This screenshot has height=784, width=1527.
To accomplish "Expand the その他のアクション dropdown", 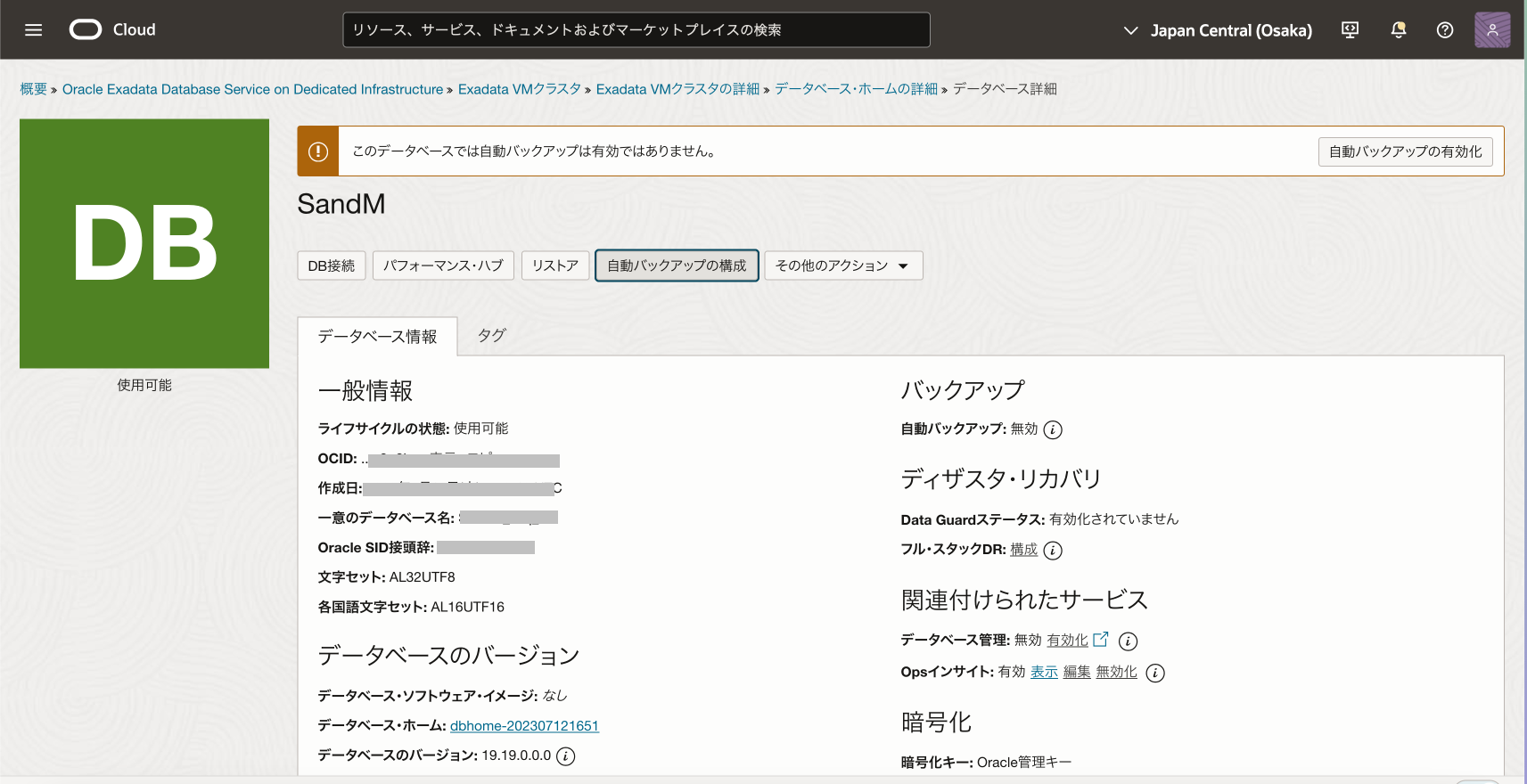I will coord(842,265).
